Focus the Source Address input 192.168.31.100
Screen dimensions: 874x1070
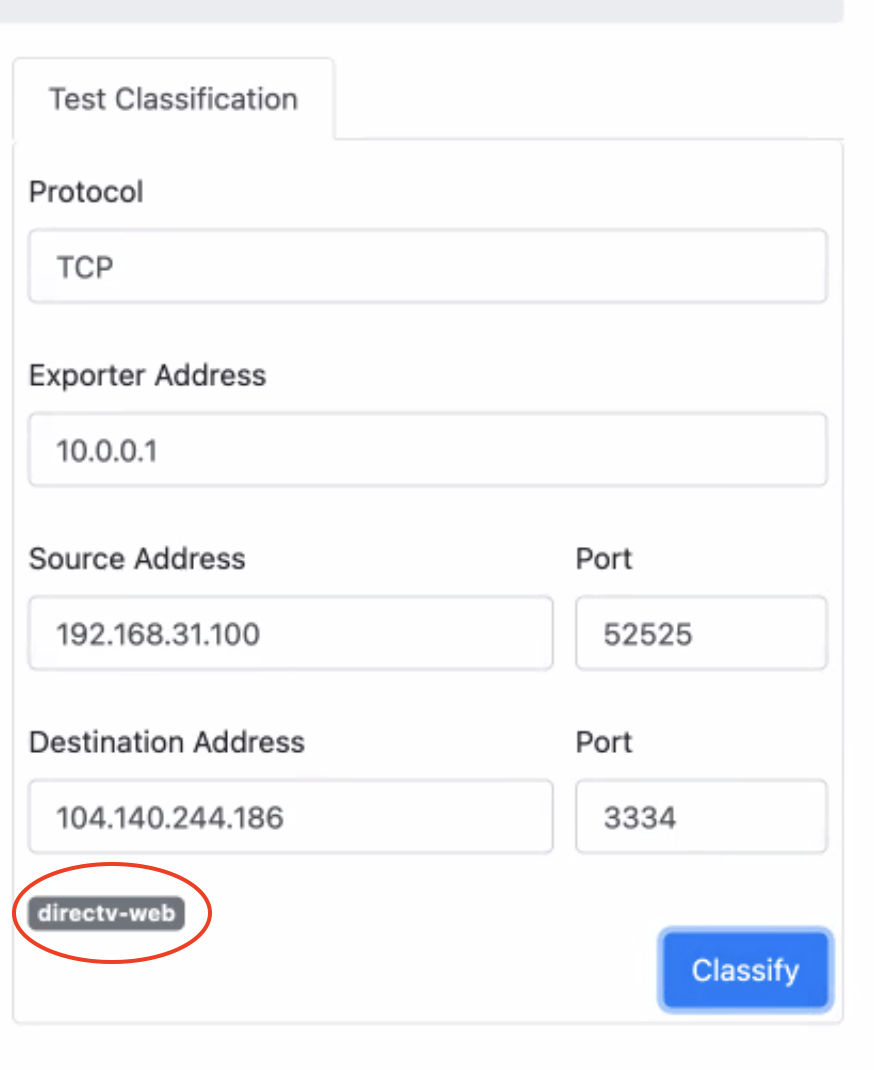tap(290, 633)
